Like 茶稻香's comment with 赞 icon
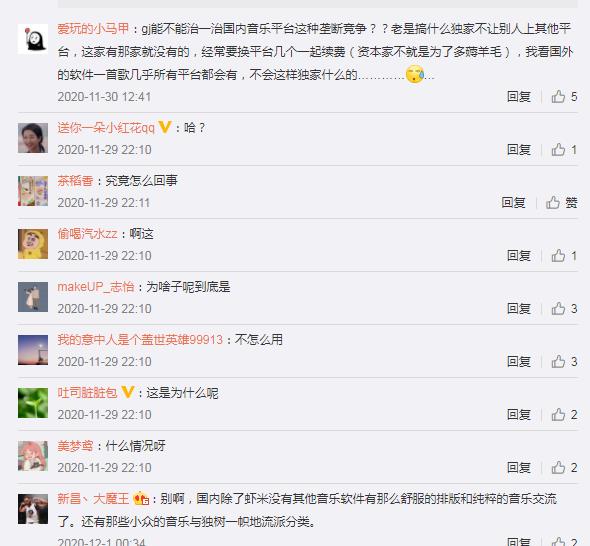Screen dimensions: 590x546 click(x=561, y=203)
